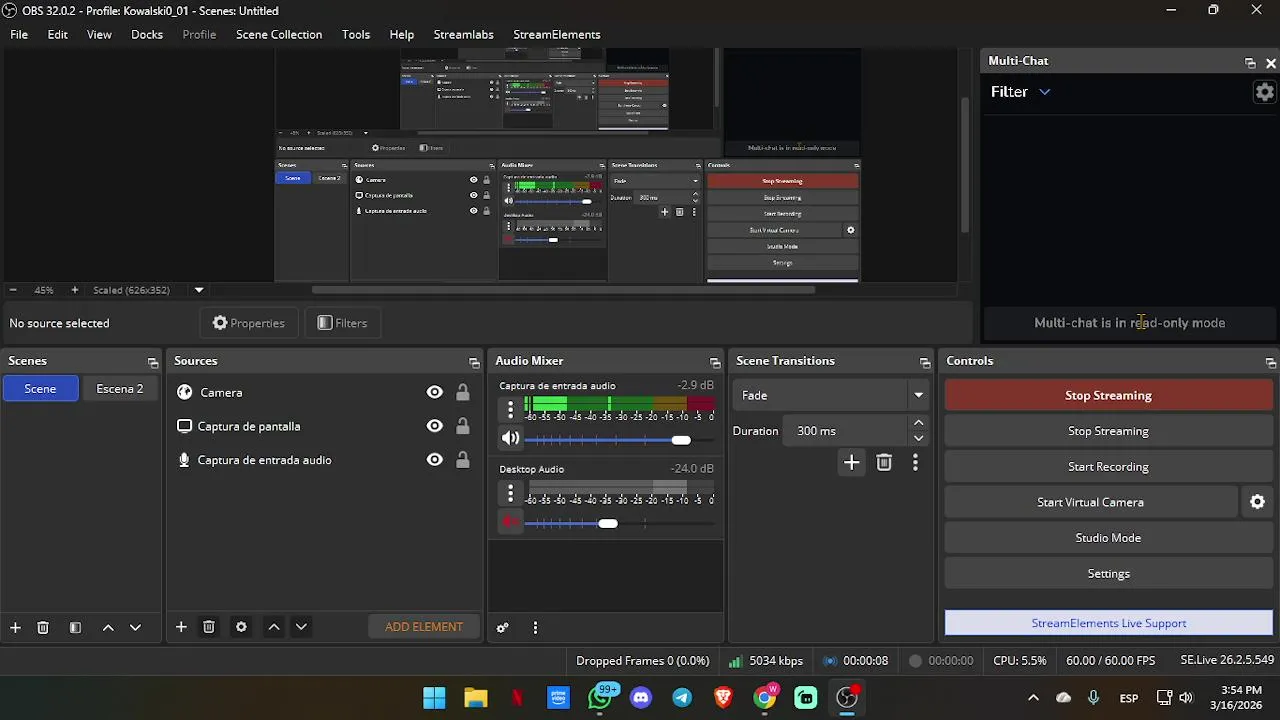
Task: Pop out the Multi-Chat dock
Action: 1250,62
